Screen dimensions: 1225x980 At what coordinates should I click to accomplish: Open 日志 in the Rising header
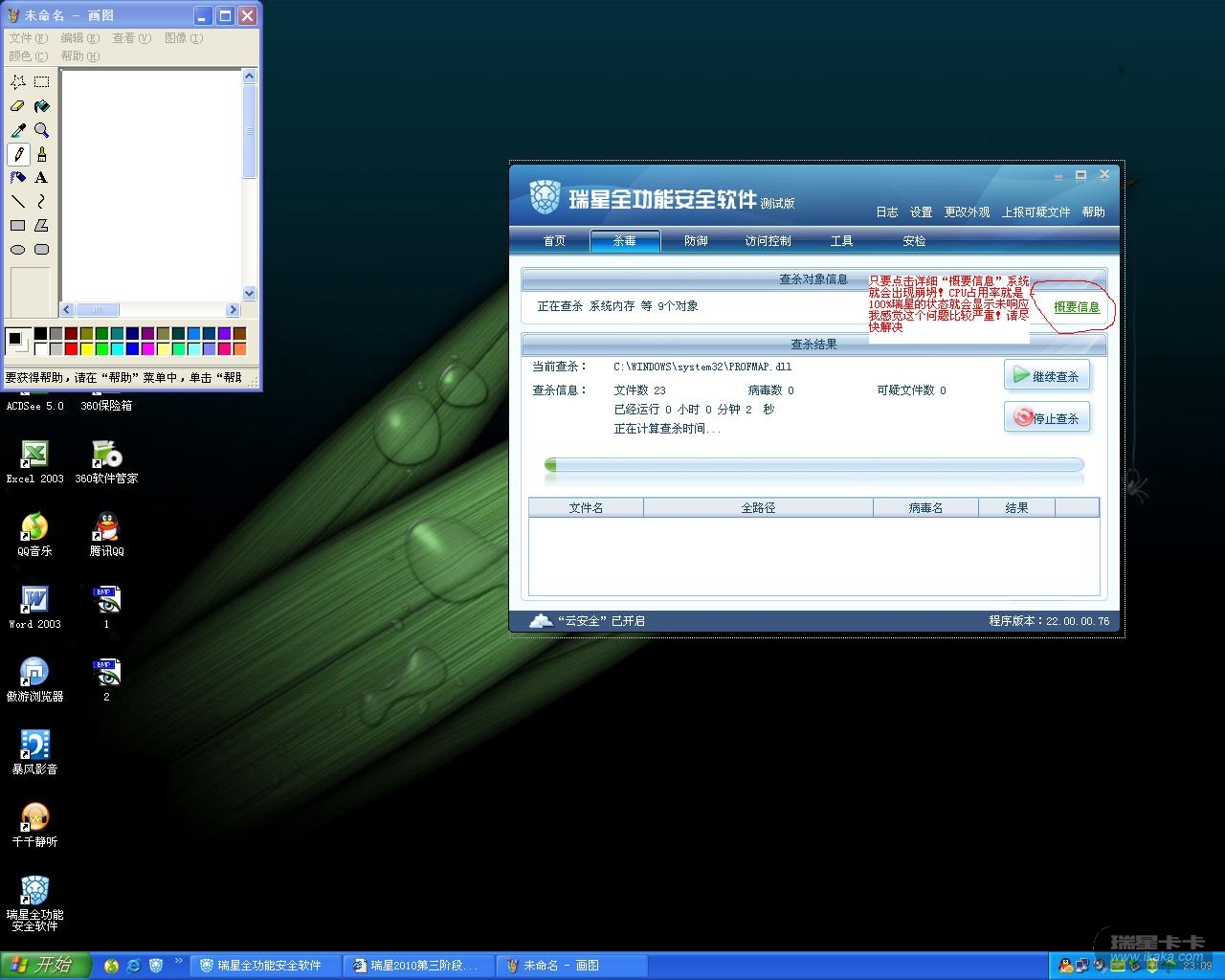[887, 212]
